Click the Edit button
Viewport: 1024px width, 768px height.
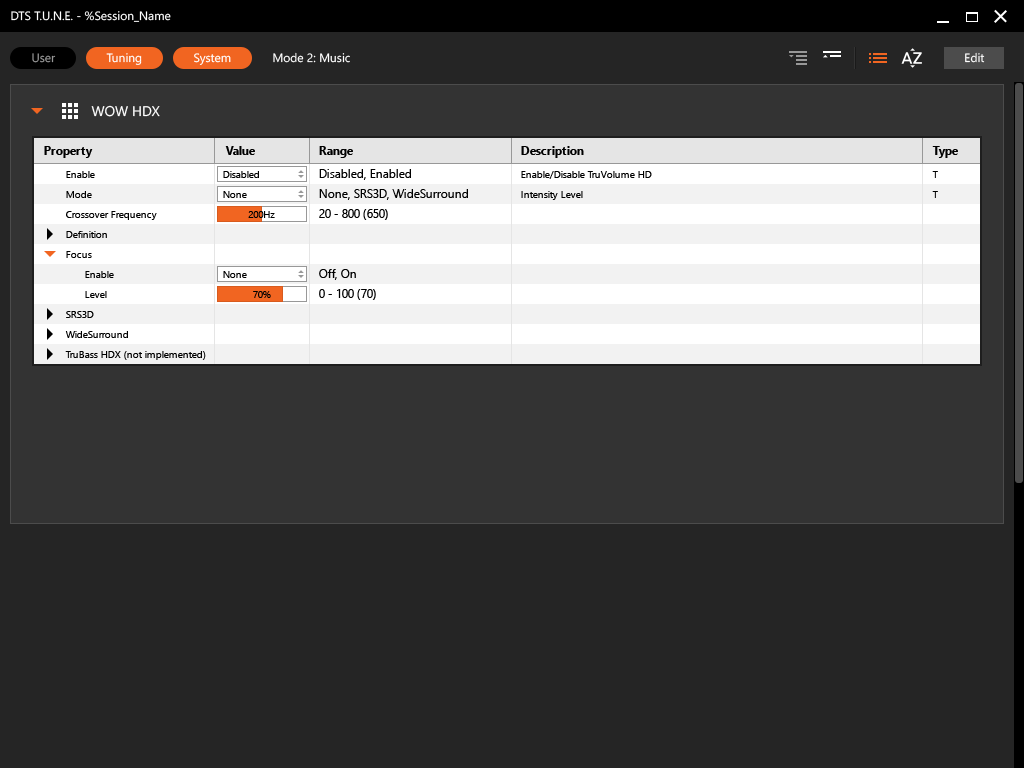974,58
